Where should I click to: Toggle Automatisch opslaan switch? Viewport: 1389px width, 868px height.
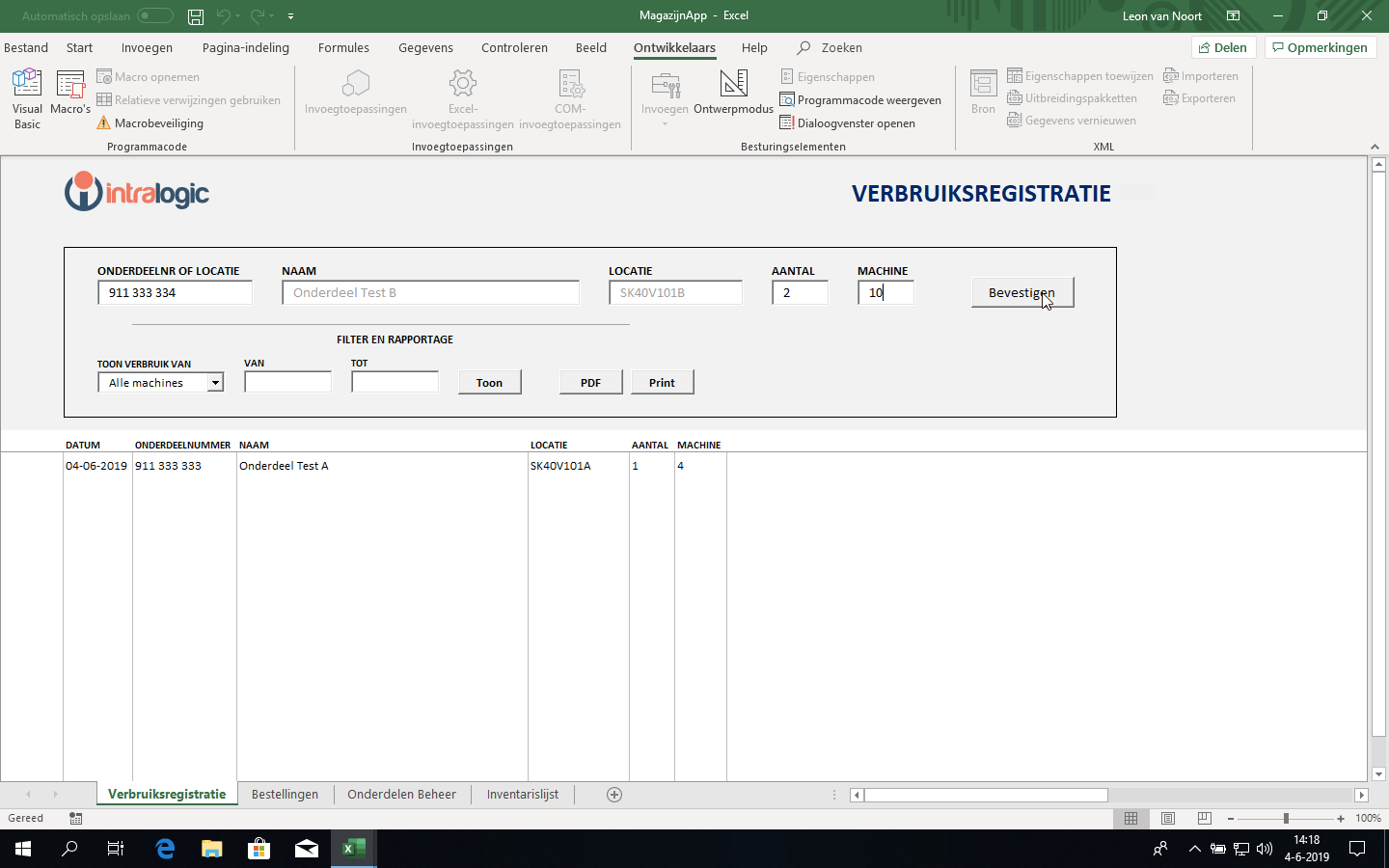point(154,15)
